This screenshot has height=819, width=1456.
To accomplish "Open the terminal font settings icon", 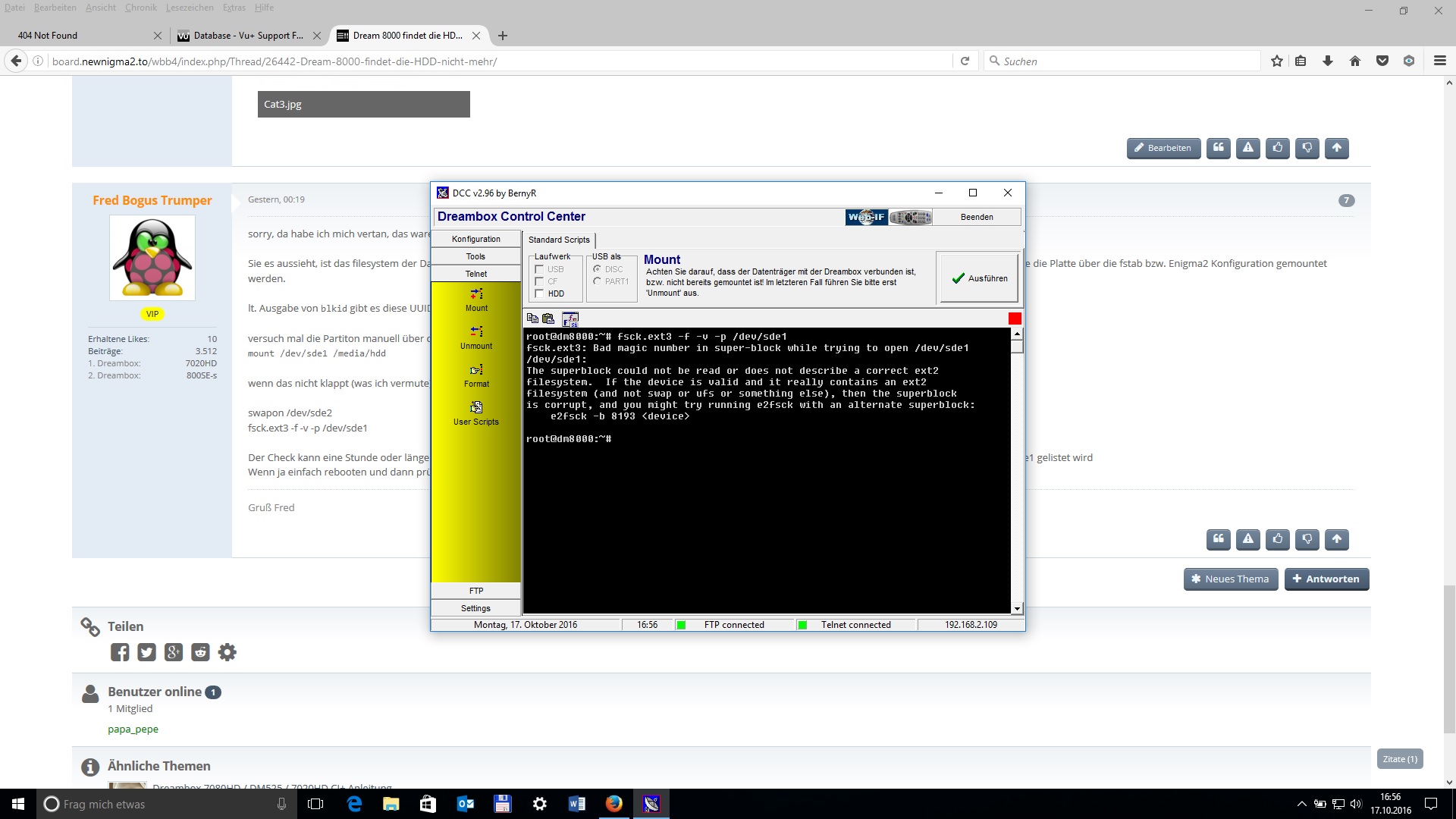I will tap(570, 318).
